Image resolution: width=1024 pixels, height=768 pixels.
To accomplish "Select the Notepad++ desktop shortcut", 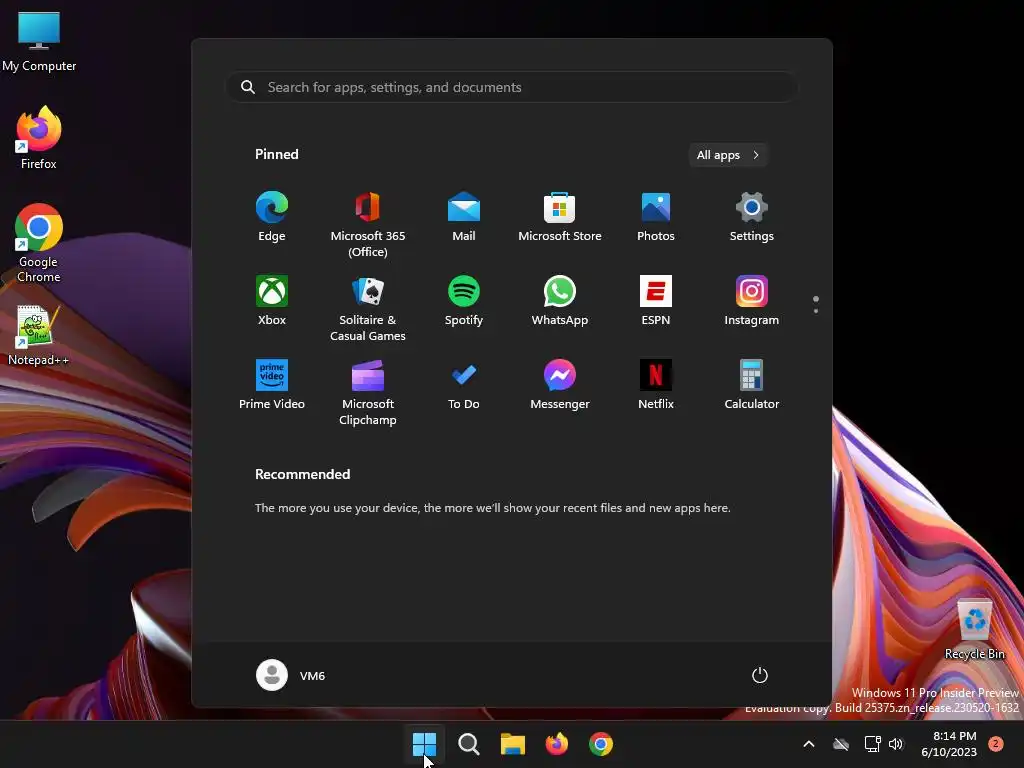I will [38, 335].
